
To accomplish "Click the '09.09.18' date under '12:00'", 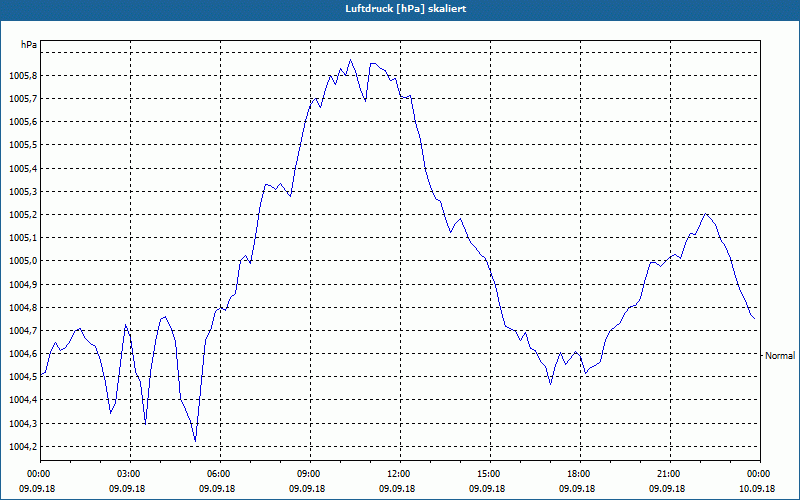I will coord(397,488).
